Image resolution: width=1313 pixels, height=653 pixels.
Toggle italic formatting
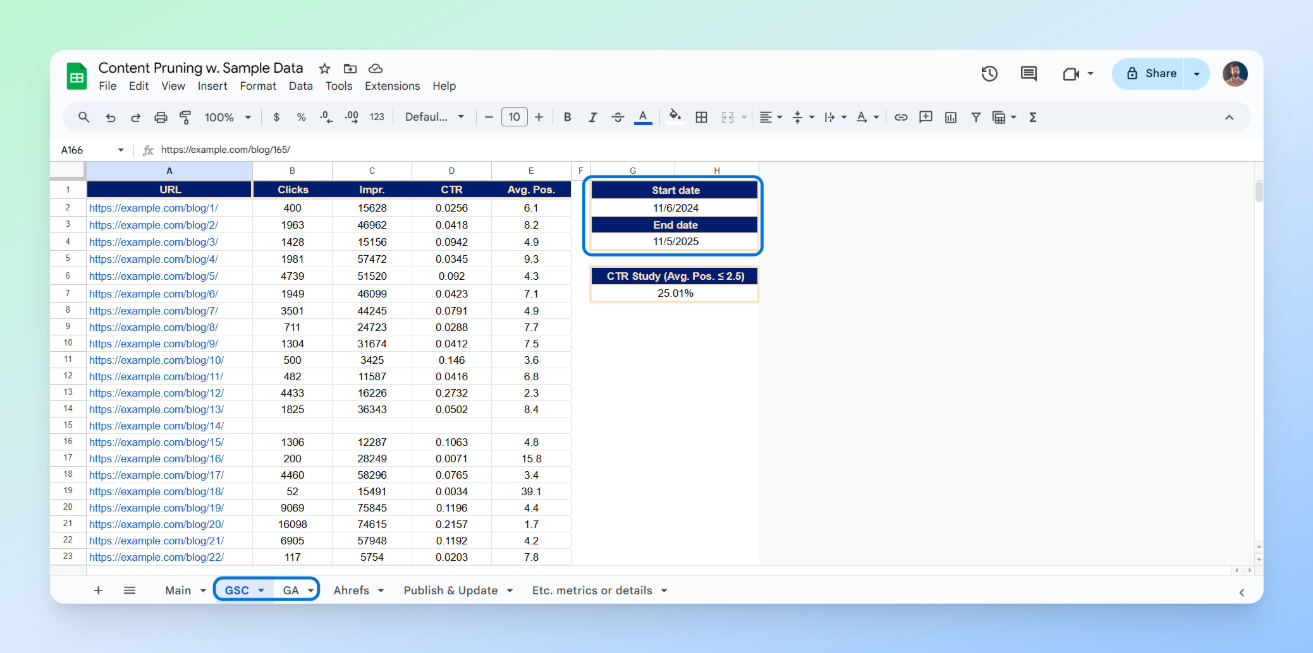pos(592,117)
